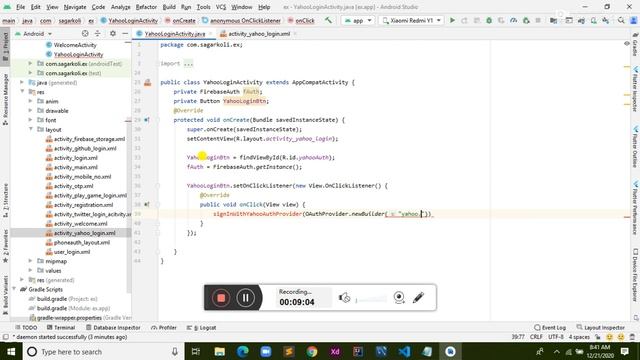Open Project panel settings gear
This screenshot has height=360, width=640.
pos(113,33)
